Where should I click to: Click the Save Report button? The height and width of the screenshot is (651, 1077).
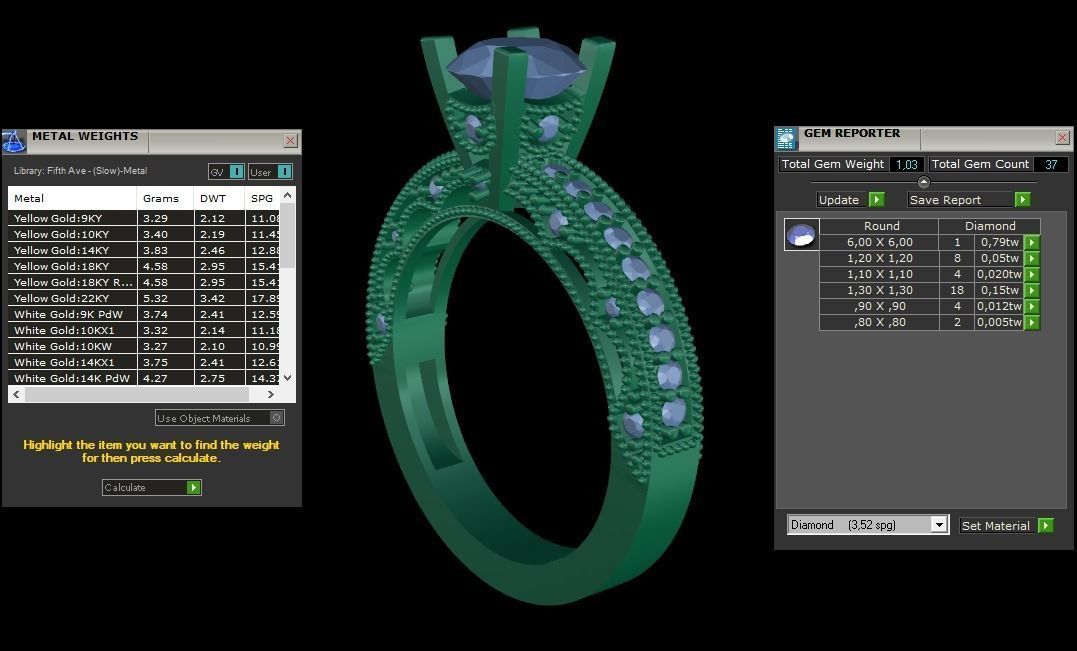coord(969,200)
